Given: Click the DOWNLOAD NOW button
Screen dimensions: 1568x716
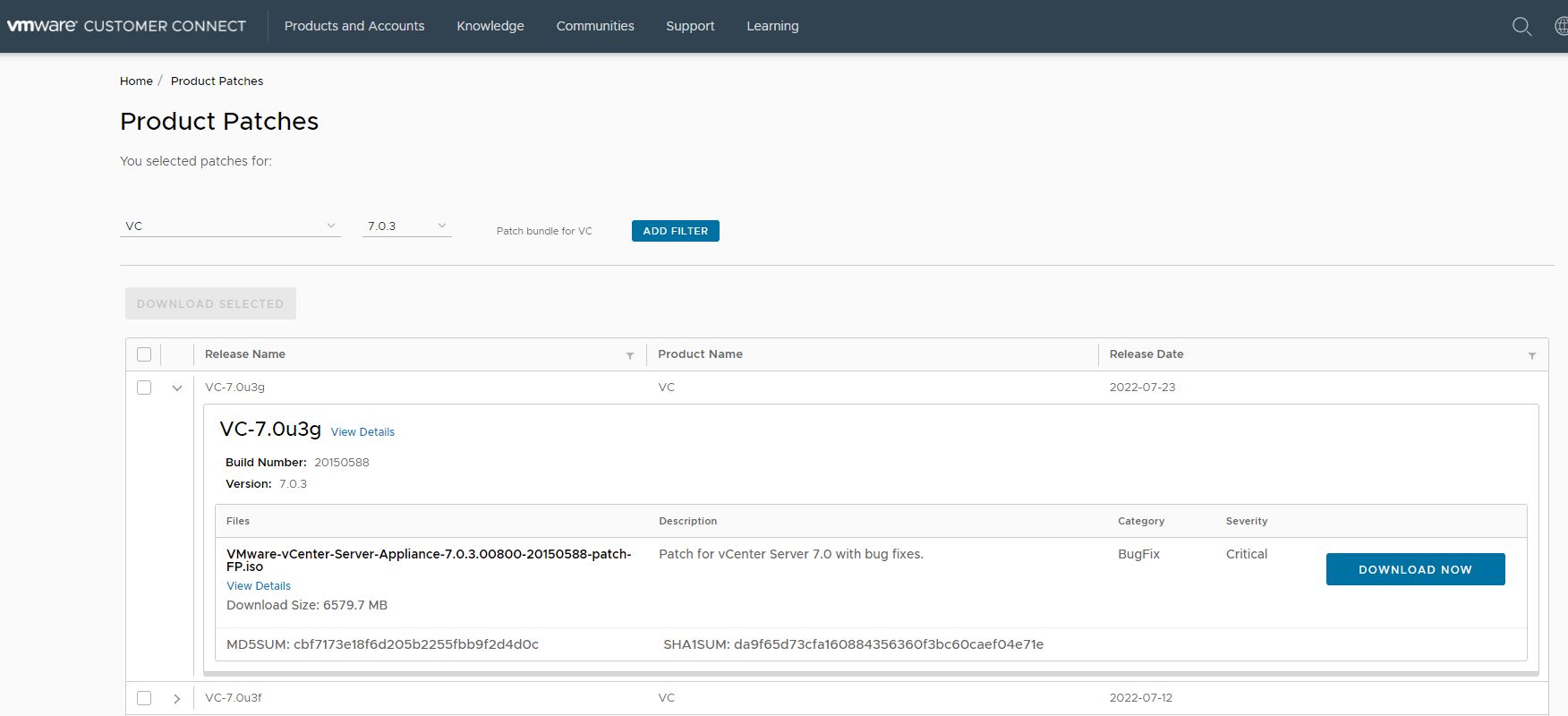Looking at the screenshot, I should click(1415, 569).
